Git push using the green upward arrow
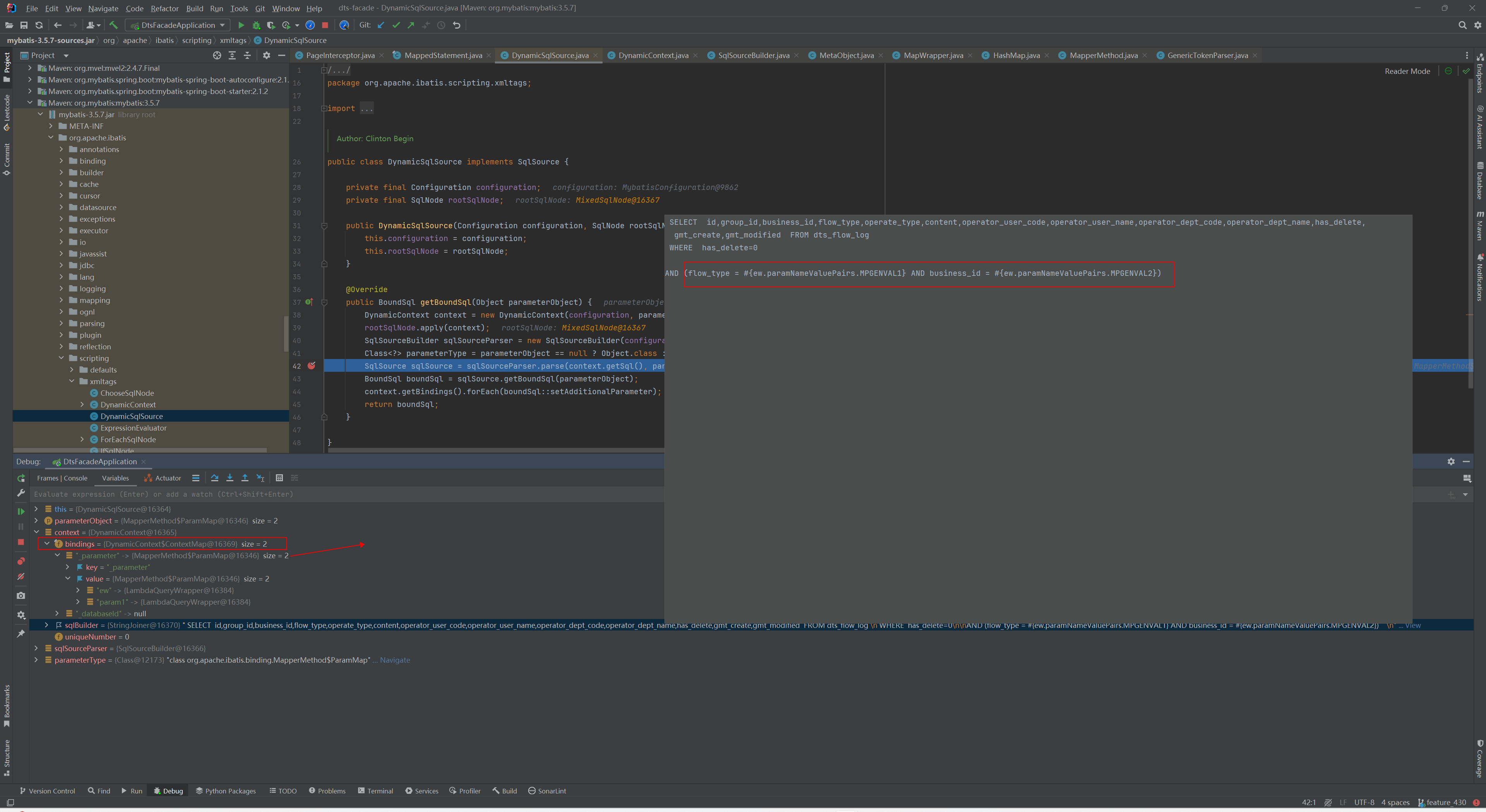Image resolution: width=1486 pixels, height=812 pixels. 411,26
